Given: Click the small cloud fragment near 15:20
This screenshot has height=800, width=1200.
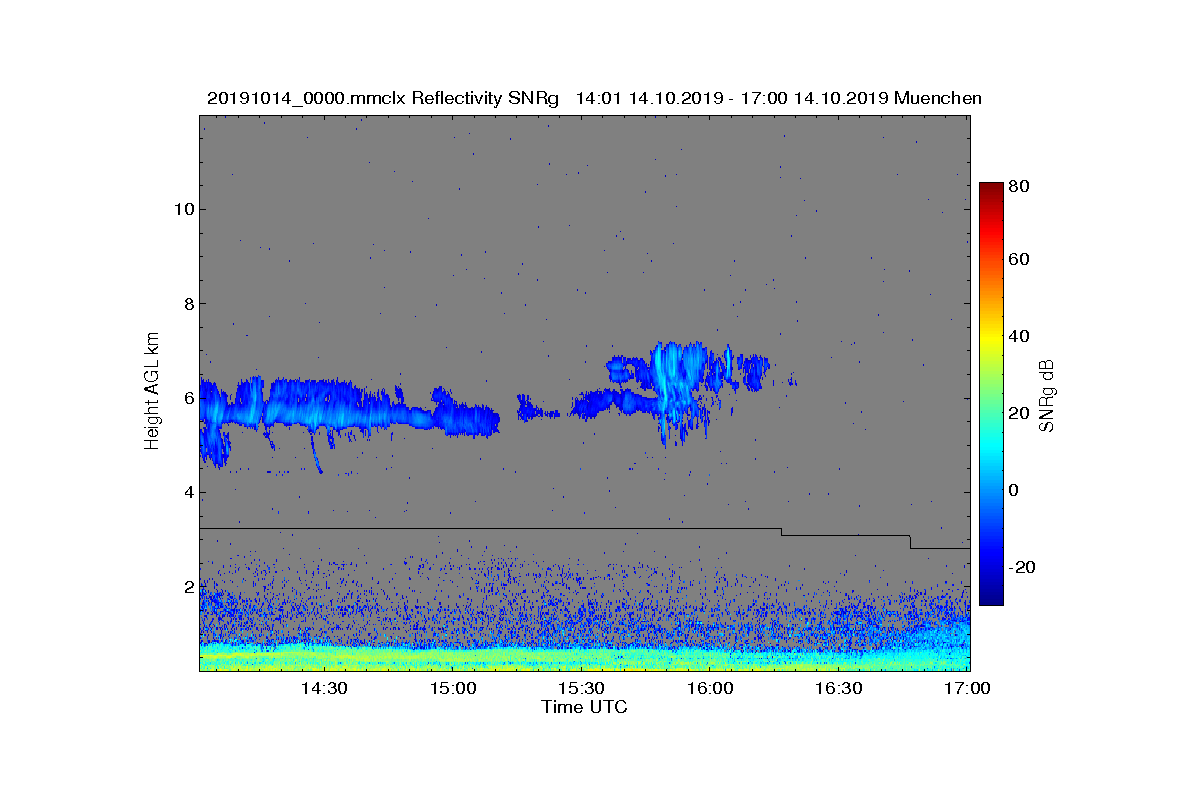Looking at the screenshot, I should click(x=536, y=408).
